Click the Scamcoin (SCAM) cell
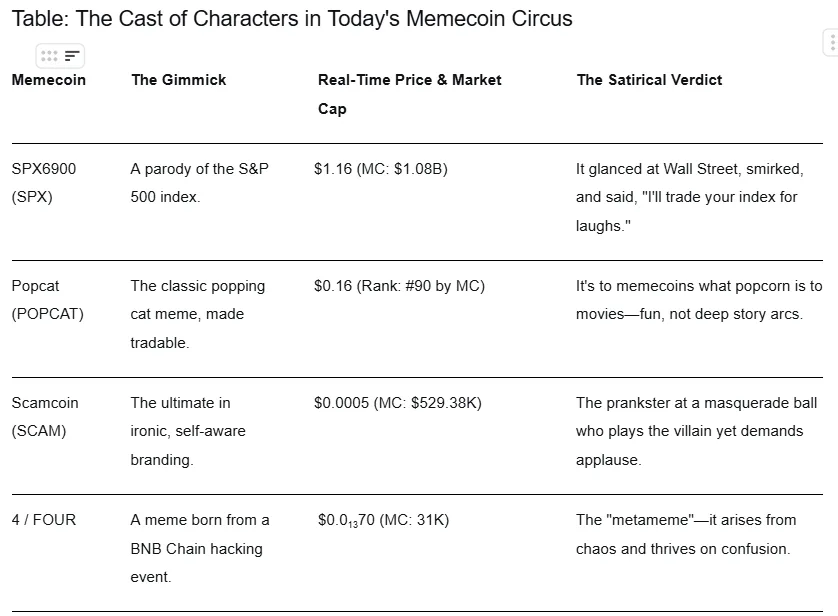 [45, 417]
